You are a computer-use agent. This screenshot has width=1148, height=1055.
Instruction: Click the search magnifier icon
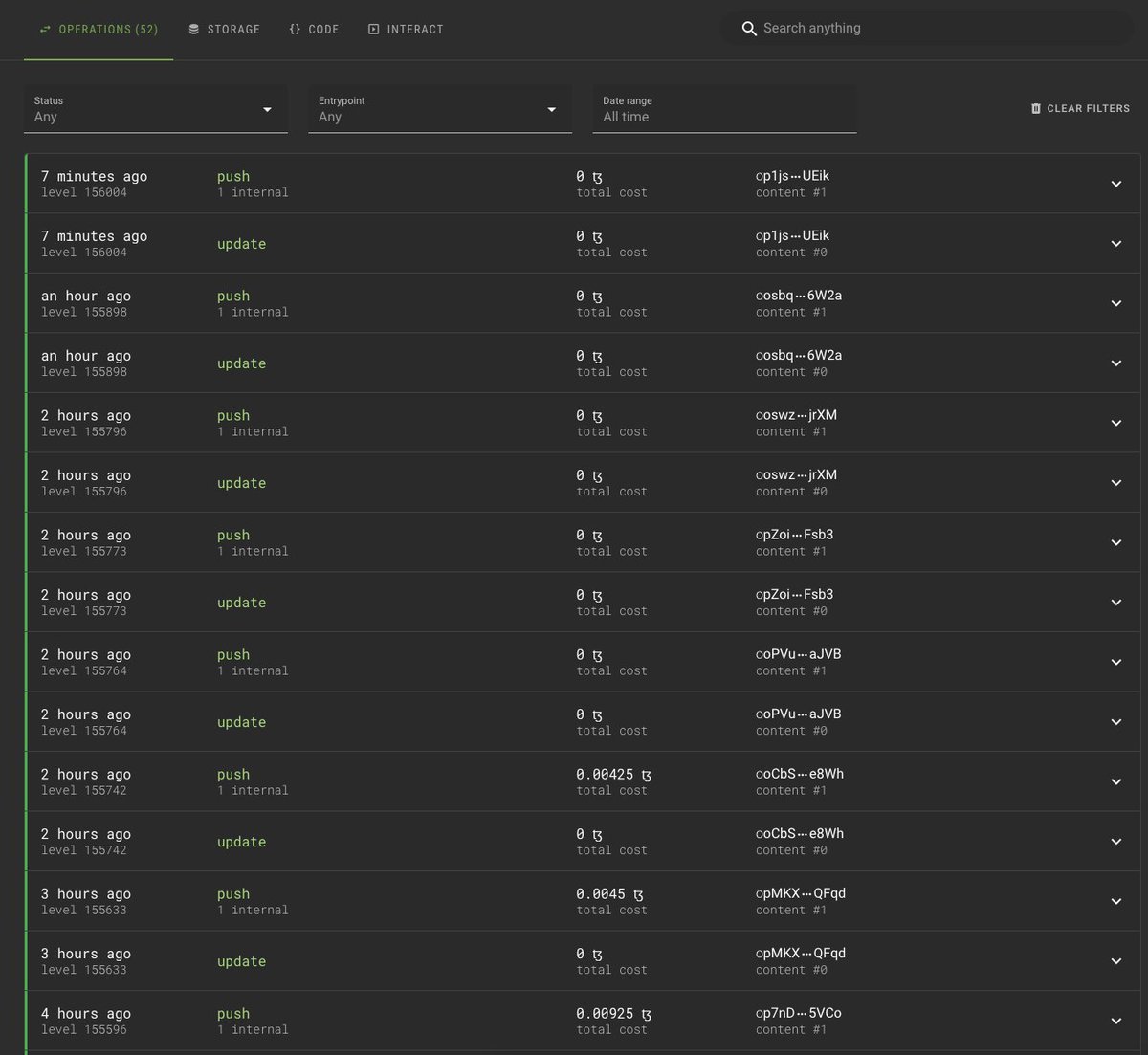click(x=749, y=29)
